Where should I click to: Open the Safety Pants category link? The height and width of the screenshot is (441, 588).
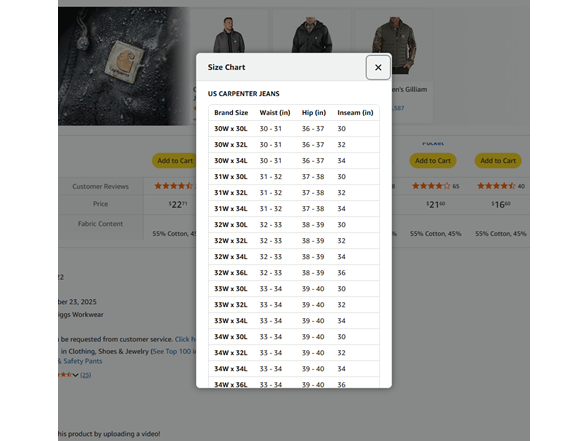(x=80, y=361)
